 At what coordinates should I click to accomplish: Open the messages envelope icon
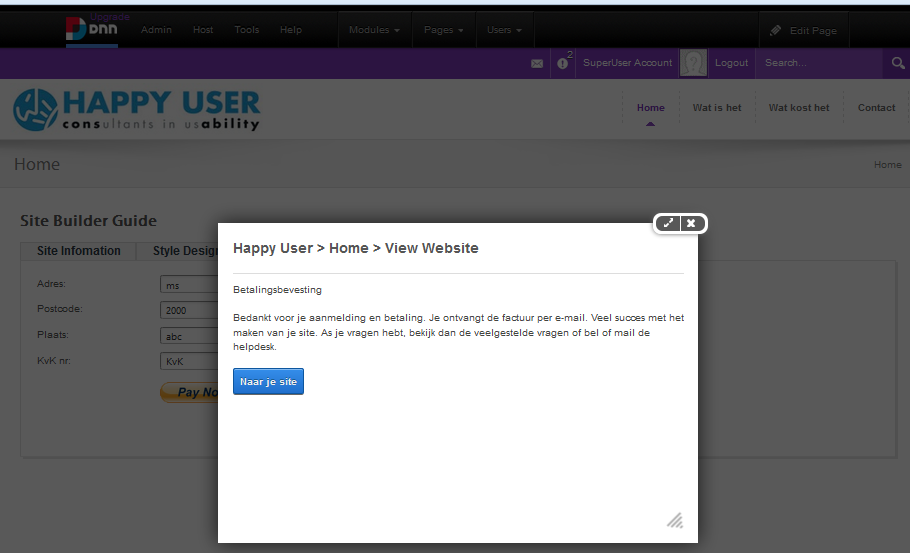pyautogui.click(x=537, y=63)
